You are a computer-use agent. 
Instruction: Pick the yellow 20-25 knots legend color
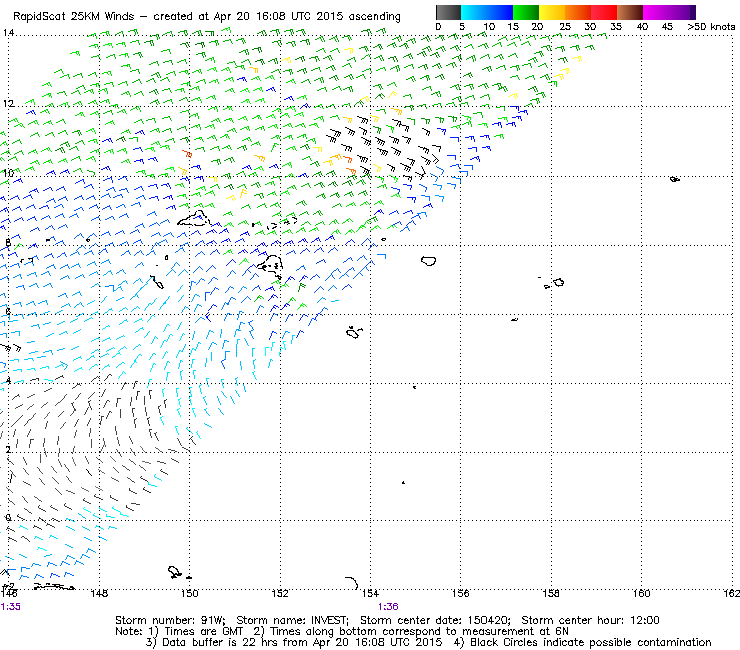coord(552,12)
